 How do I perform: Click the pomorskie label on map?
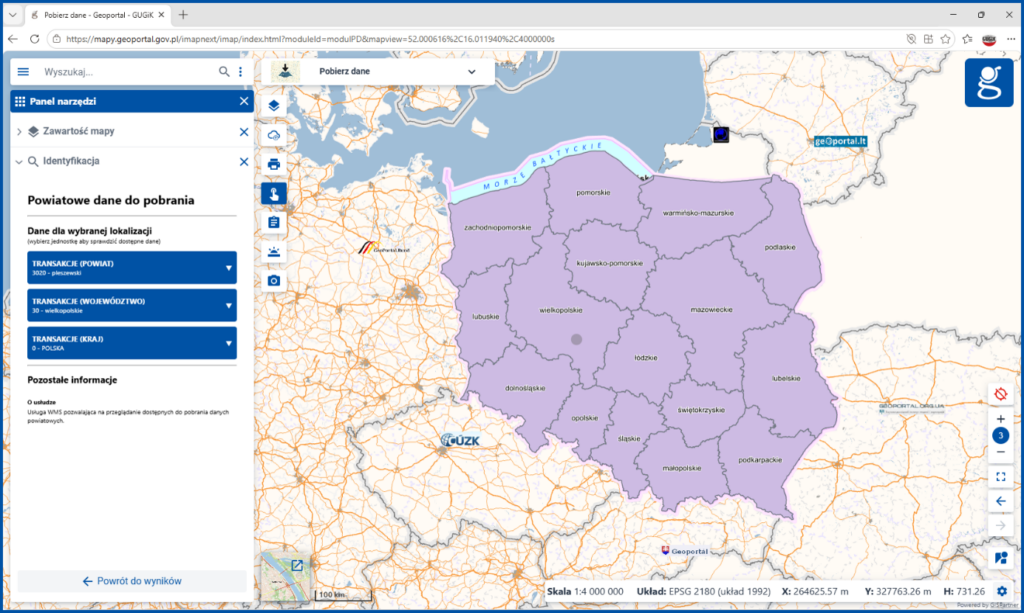(593, 193)
